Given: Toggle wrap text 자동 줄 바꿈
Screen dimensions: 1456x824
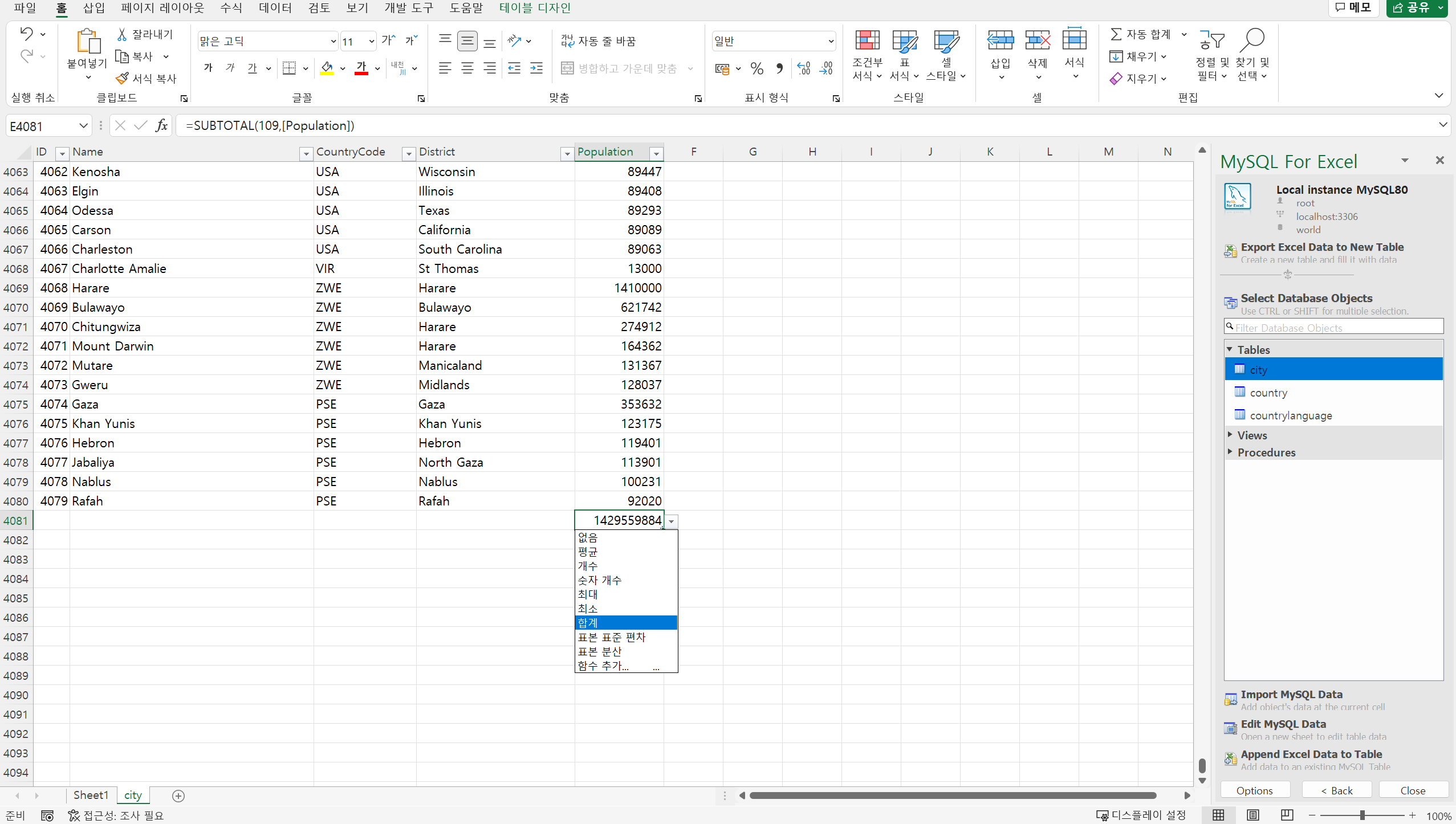Looking at the screenshot, I should pos(598,41).
